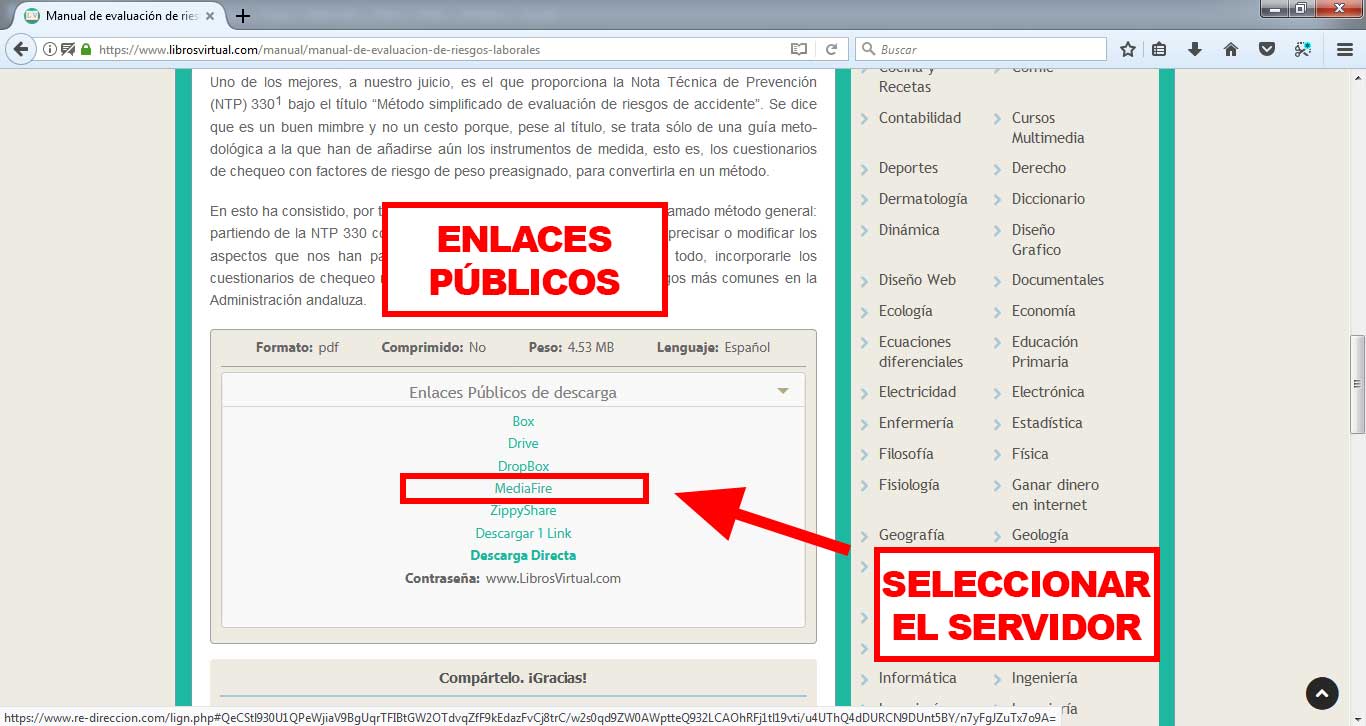Open the Box download link
1366x726 pixels.
(523, 421)
